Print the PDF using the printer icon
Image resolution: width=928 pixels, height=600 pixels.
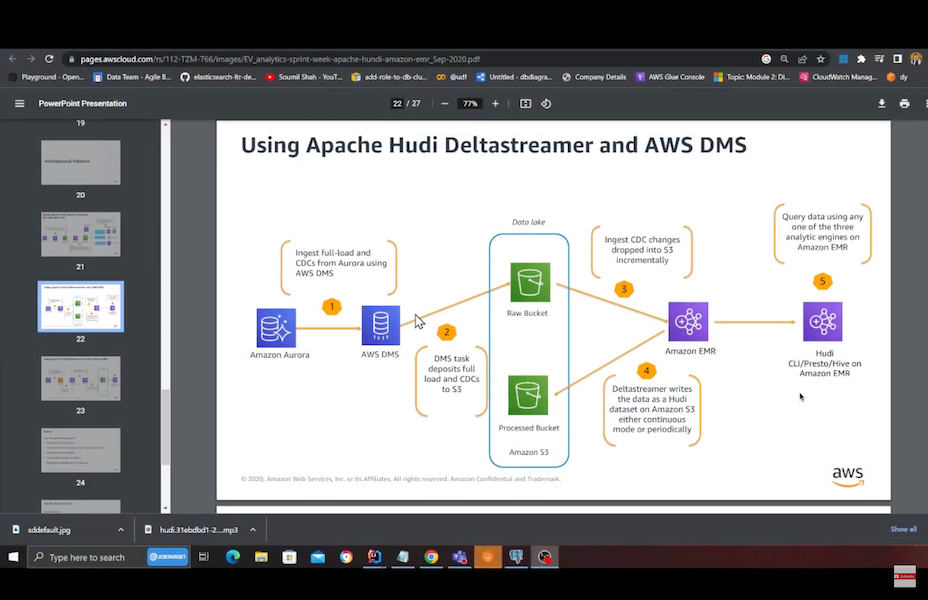[x=904, y=103]
